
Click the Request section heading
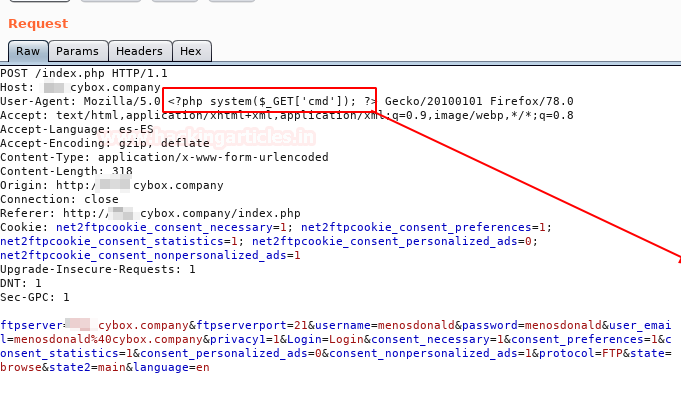(38, 23)
